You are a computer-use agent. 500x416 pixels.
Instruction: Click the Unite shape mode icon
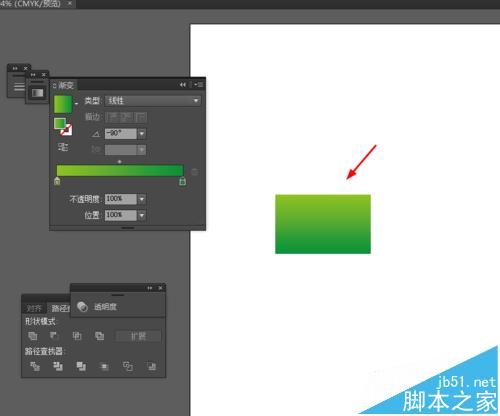33,336
